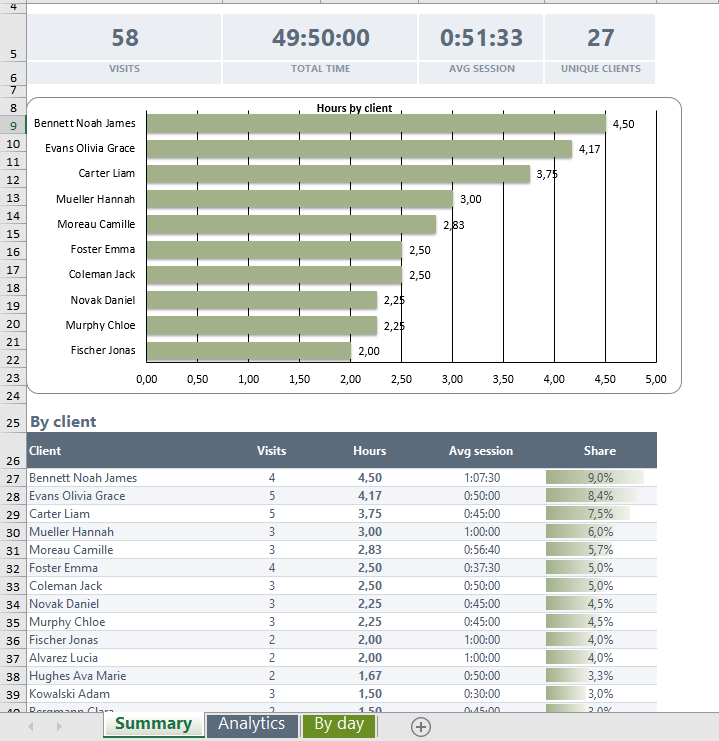This screenshot has width=719, height=741.
Task: Select the 1:07:30 avg session cell
Action: 481,478
